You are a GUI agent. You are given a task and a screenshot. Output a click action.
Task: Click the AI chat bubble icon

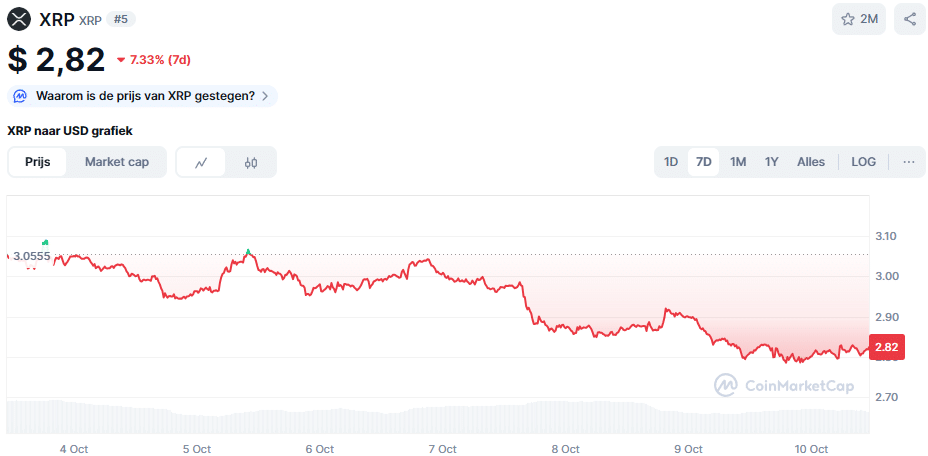point(20,96)
